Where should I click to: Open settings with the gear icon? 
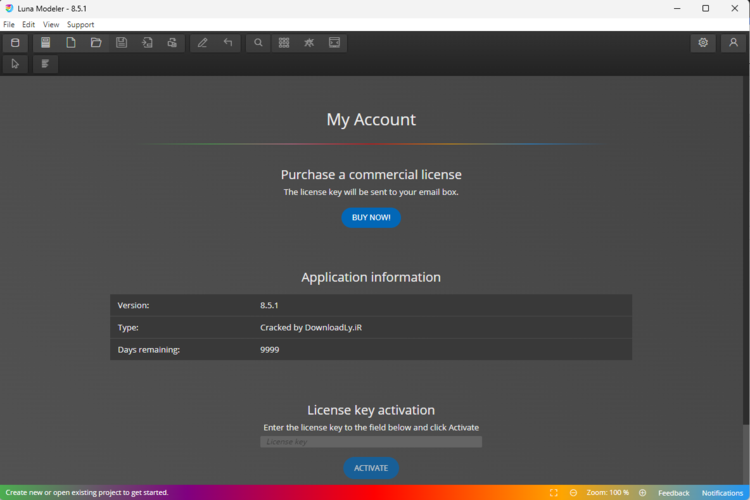click(703, 43)
